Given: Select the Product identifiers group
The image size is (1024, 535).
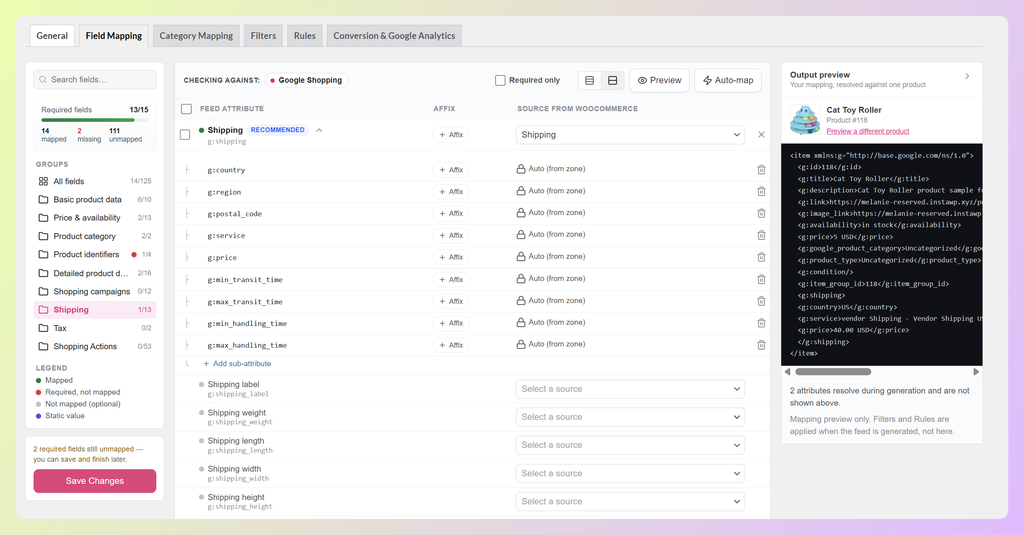Looking at the screenshot, I should (x=95, y=254).
